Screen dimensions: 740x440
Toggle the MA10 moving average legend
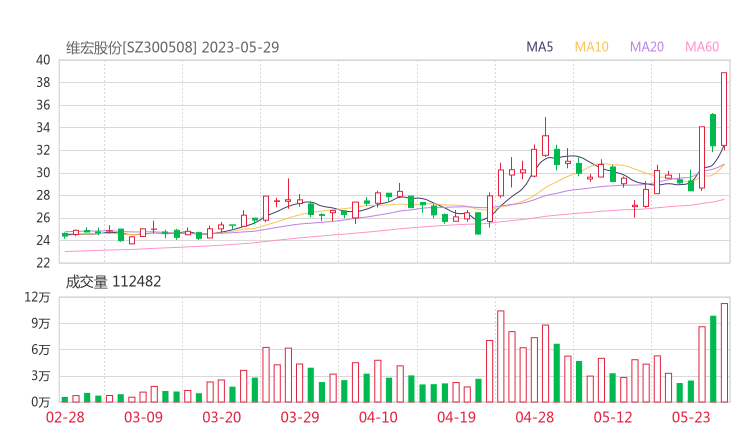591,47
